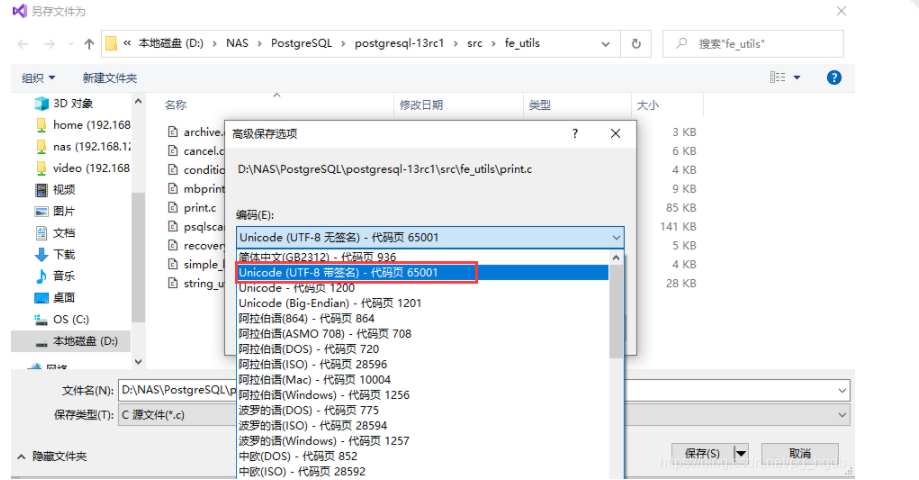Image resolution: width=919 pixels, height=480 pixels.
Task: Select 本地磁盘 (D:) in the sidebar
Action: tap(71, 341)
